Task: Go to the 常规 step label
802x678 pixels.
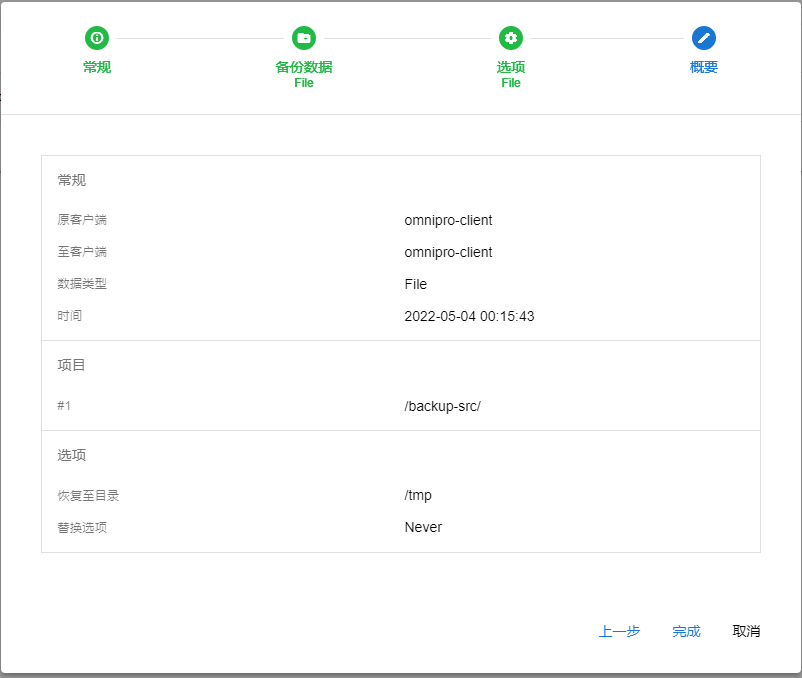Action: coord(97,67)
